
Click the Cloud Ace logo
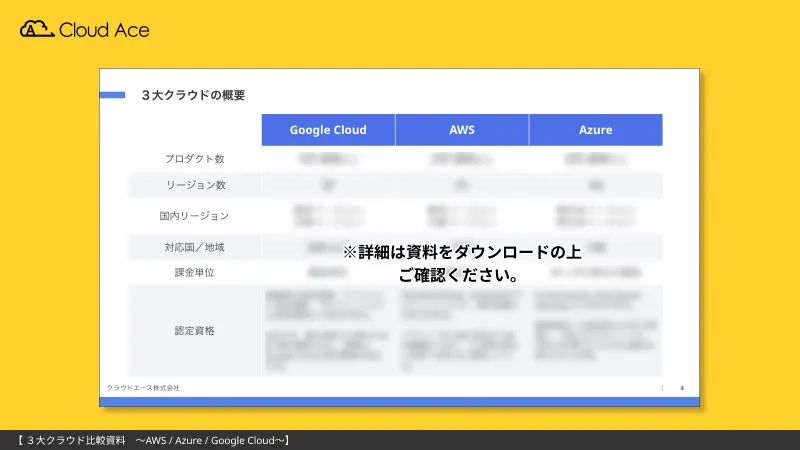pyautogui.click(x=85, y=30)
